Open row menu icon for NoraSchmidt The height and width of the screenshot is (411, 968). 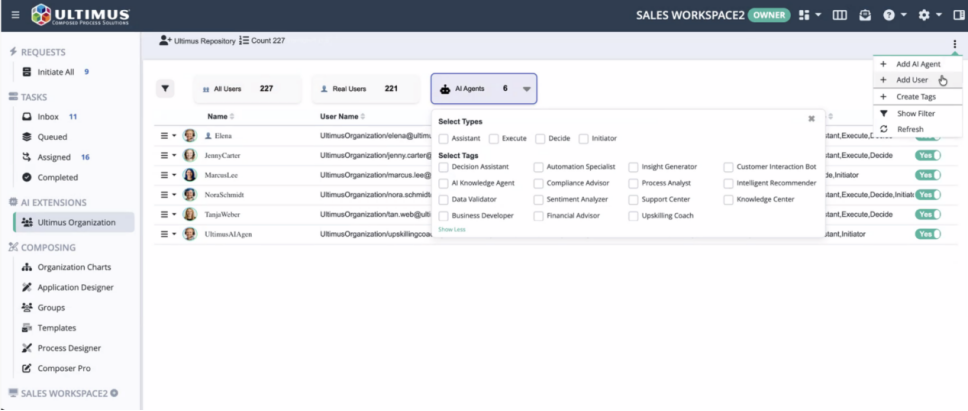point(164,194)
